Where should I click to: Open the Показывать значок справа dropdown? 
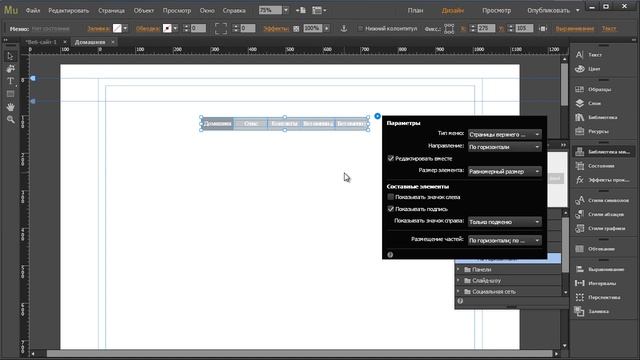(504, 222)
